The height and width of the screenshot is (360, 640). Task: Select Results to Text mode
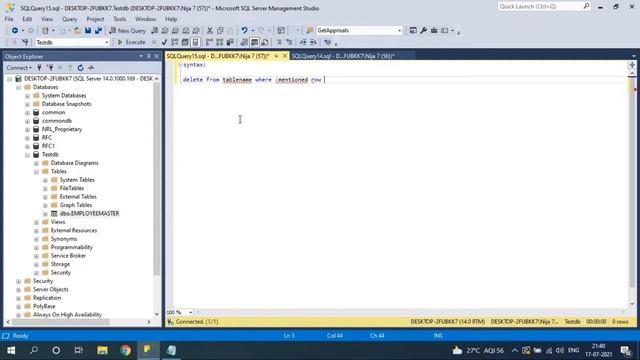click(x=244, y=42)
